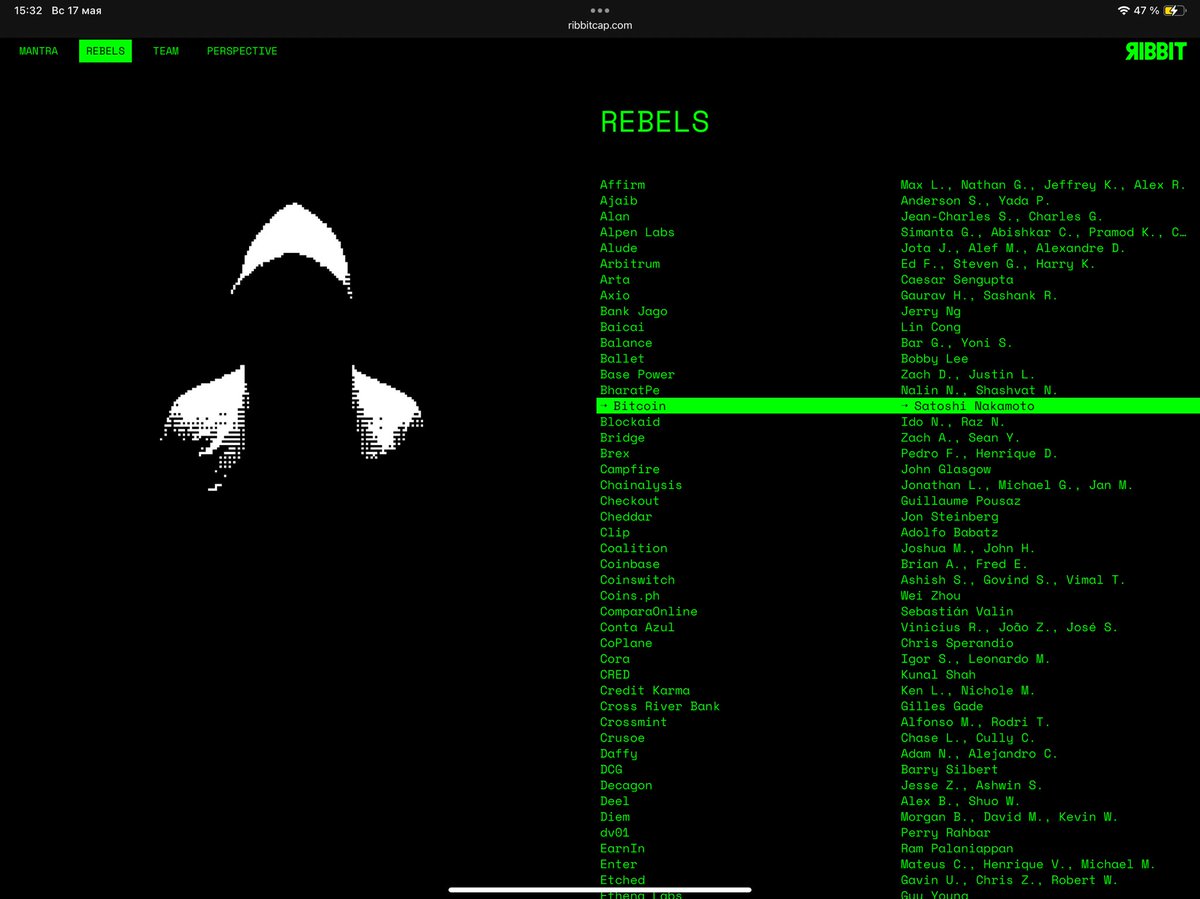This screenshot has height=899, width=1200.
Task: Click the Cora list item
Action: pos(615,659)
